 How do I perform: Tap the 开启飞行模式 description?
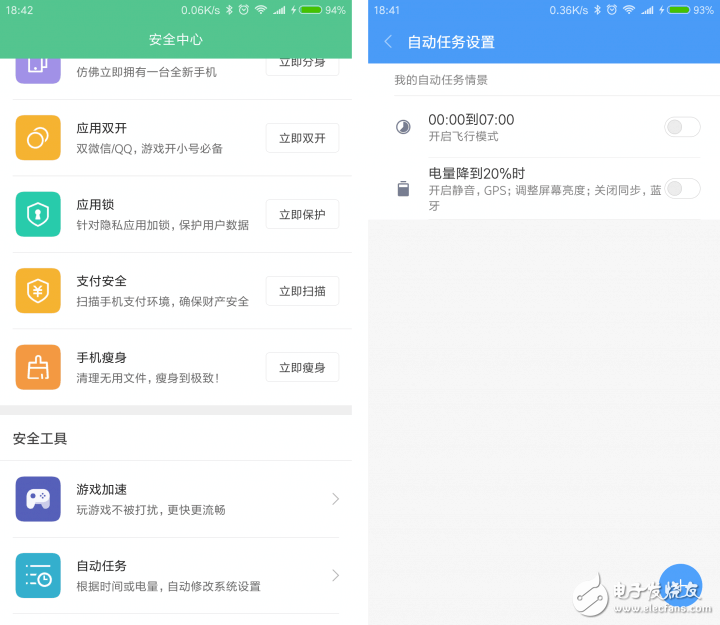pos(463,136)
